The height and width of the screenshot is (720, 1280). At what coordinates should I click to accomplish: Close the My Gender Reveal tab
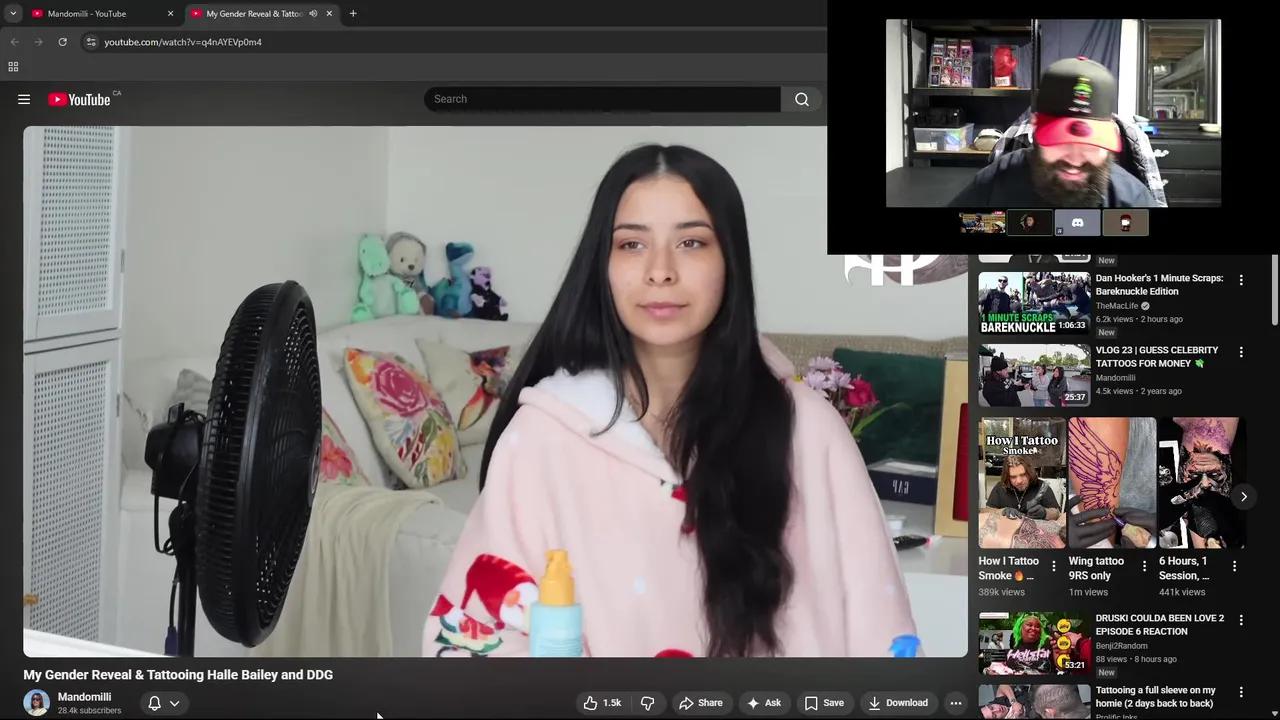(329, 14)
